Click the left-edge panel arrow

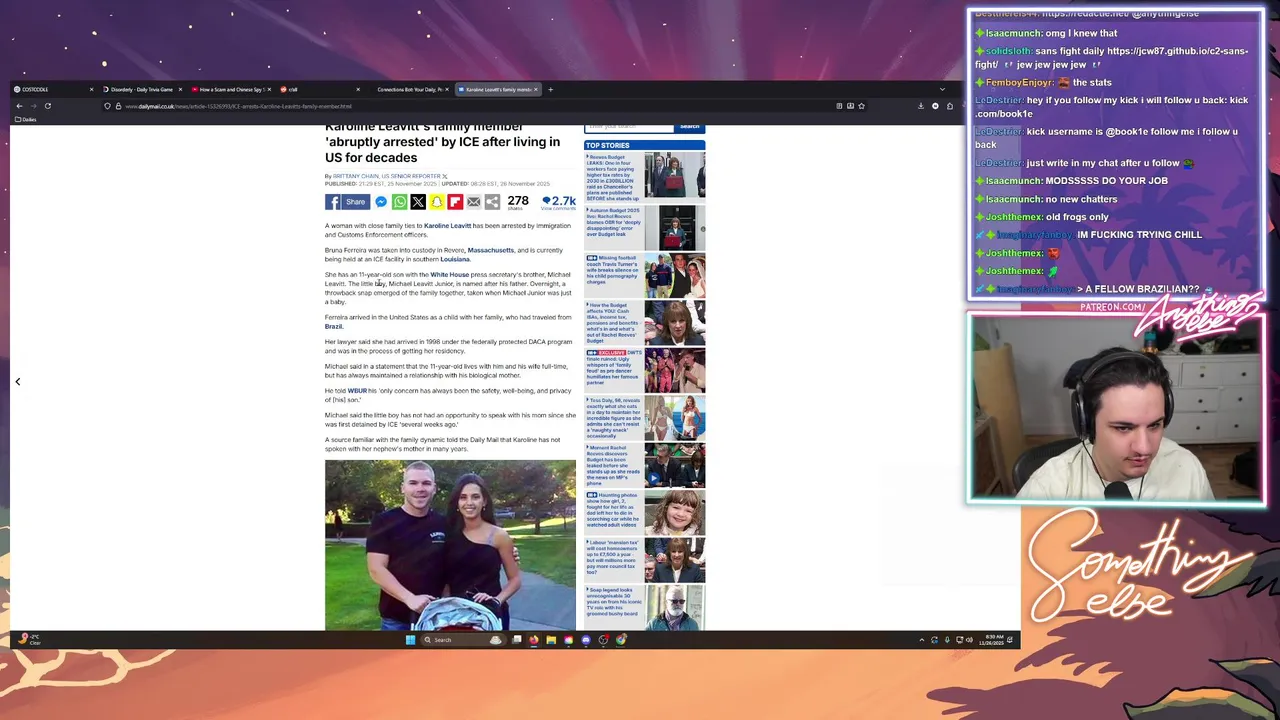17,381
